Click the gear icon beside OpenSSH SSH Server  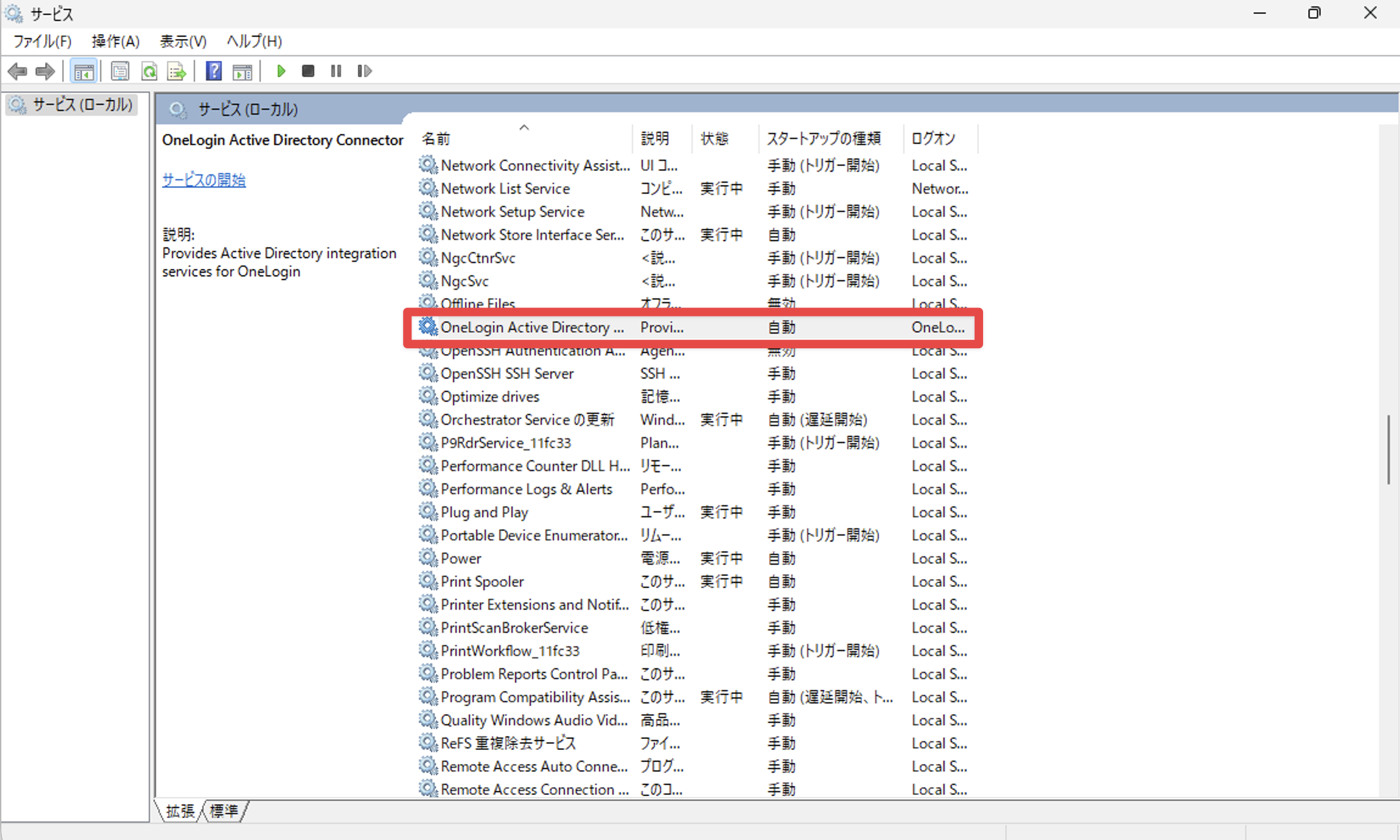tap(428, 373)
